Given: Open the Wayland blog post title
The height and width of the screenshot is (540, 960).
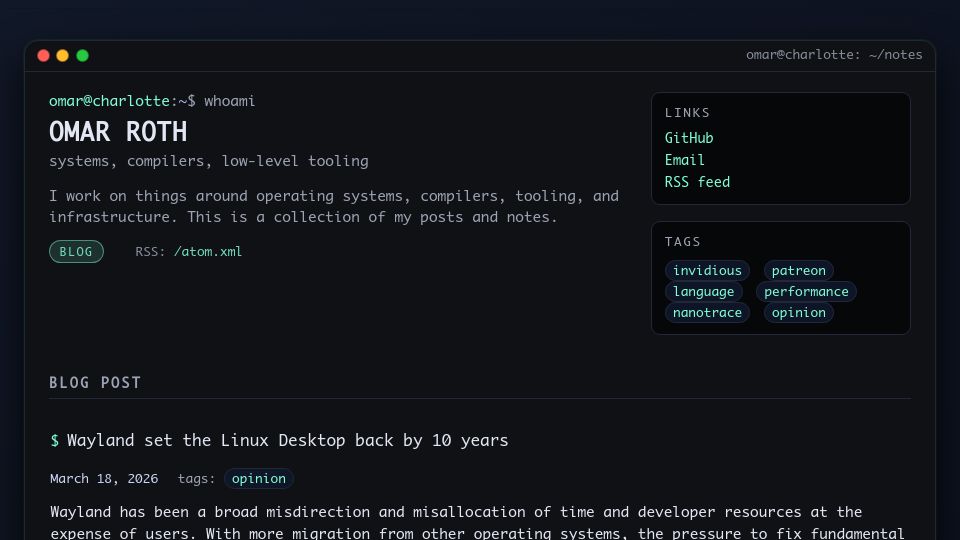Looking at the screenshot, I should coord(287,440).
